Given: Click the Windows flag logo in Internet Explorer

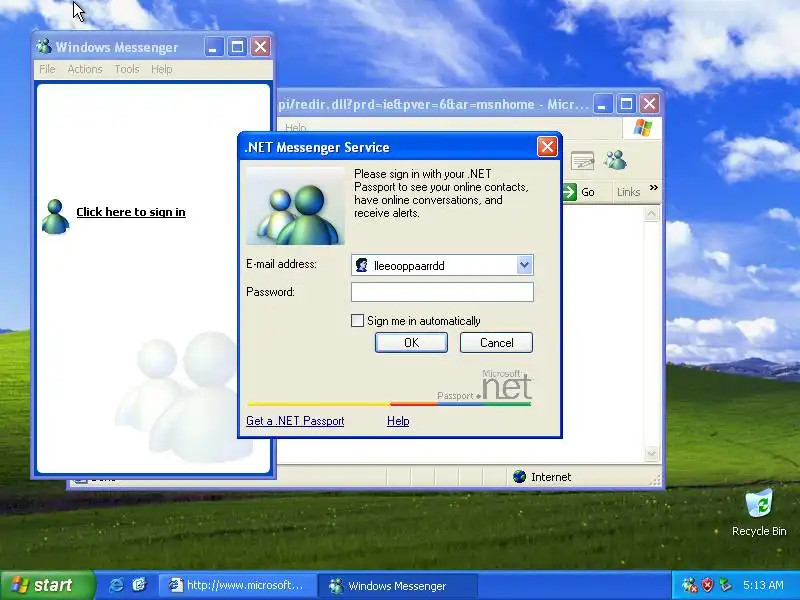Looking at the screenshot, I should [643, 128].
